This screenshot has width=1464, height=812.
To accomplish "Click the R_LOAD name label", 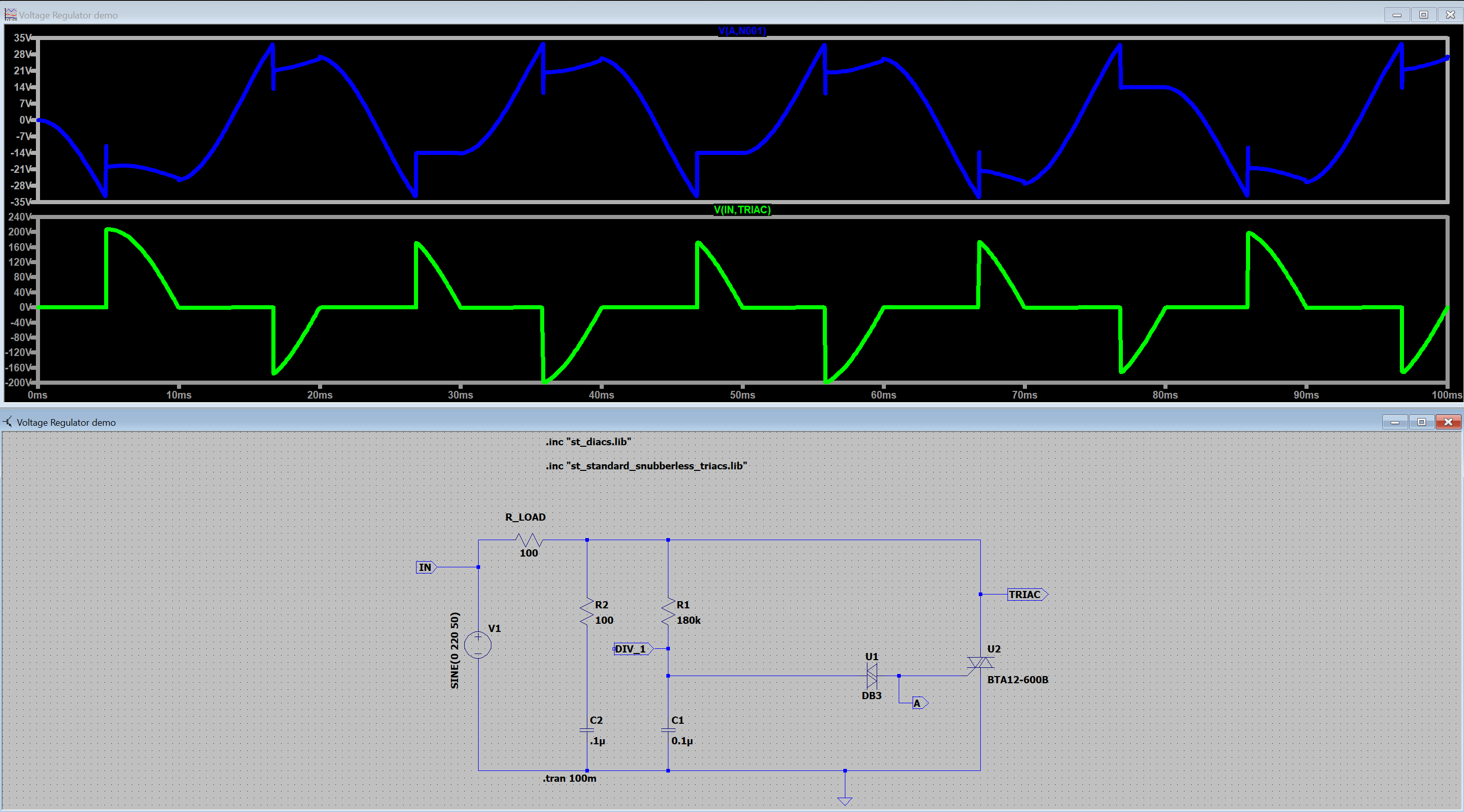I will click(525, 517).
